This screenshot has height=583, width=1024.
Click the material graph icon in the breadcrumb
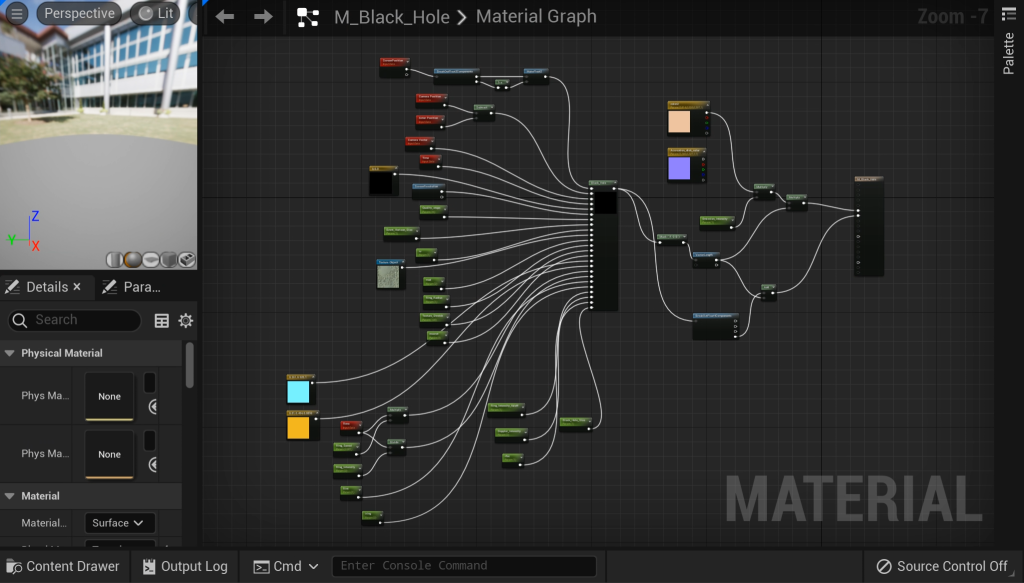click(x=307, y=17)
